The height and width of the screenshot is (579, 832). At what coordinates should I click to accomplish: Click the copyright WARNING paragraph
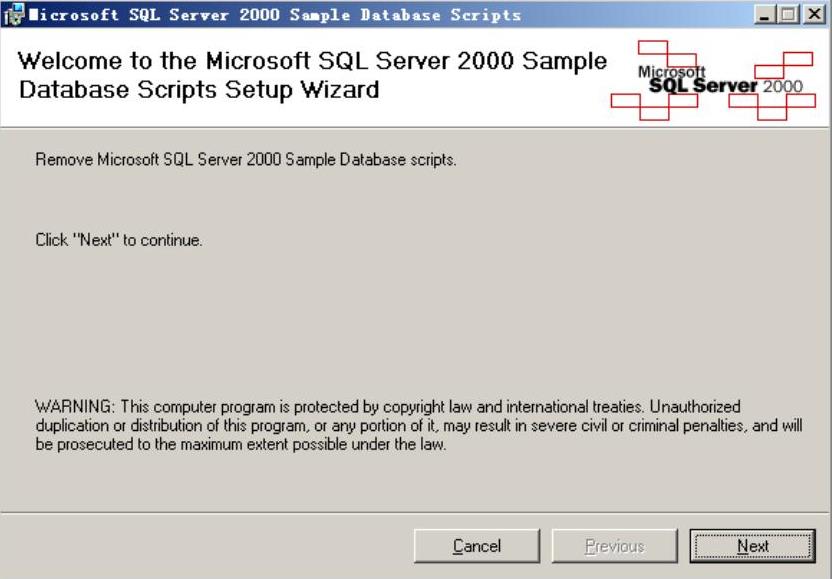click(x=418, y=426)
